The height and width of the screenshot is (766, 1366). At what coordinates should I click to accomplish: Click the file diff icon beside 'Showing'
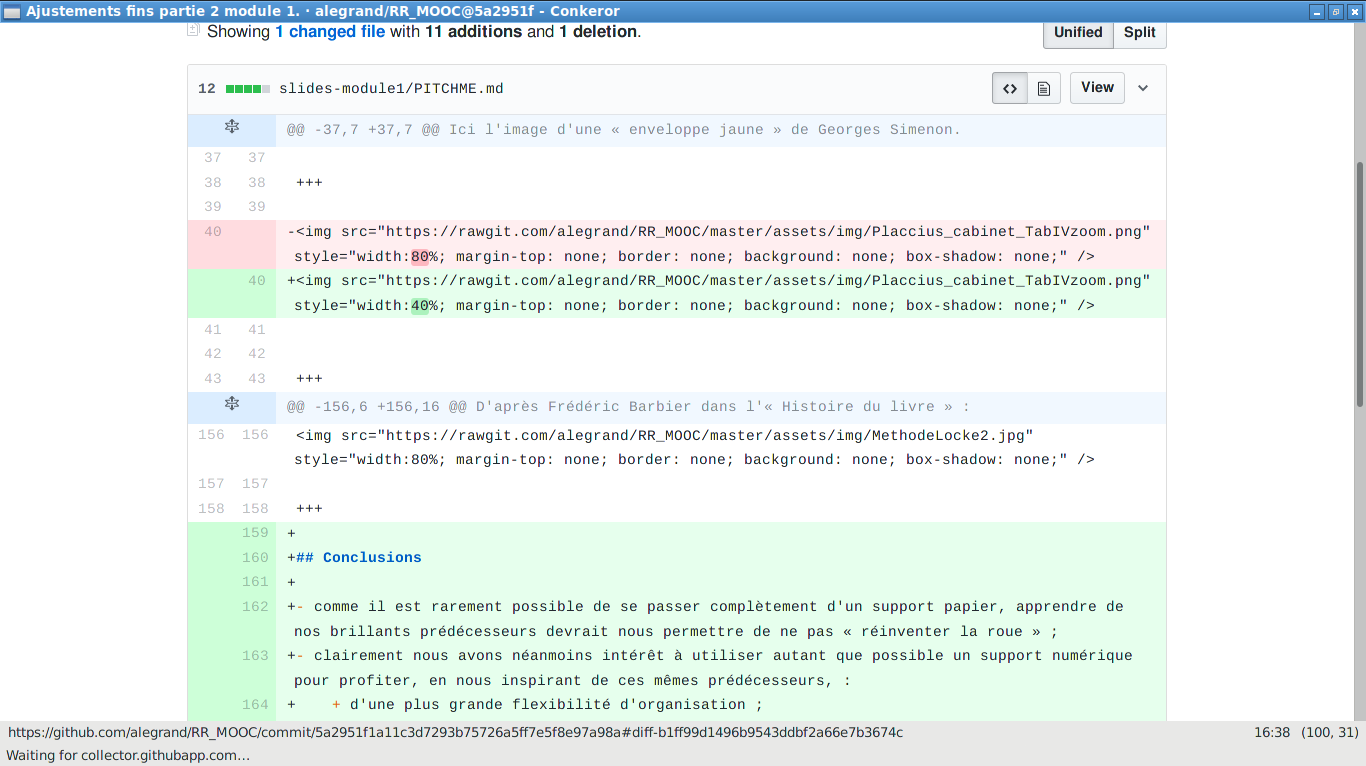click(x=194, y=31)
